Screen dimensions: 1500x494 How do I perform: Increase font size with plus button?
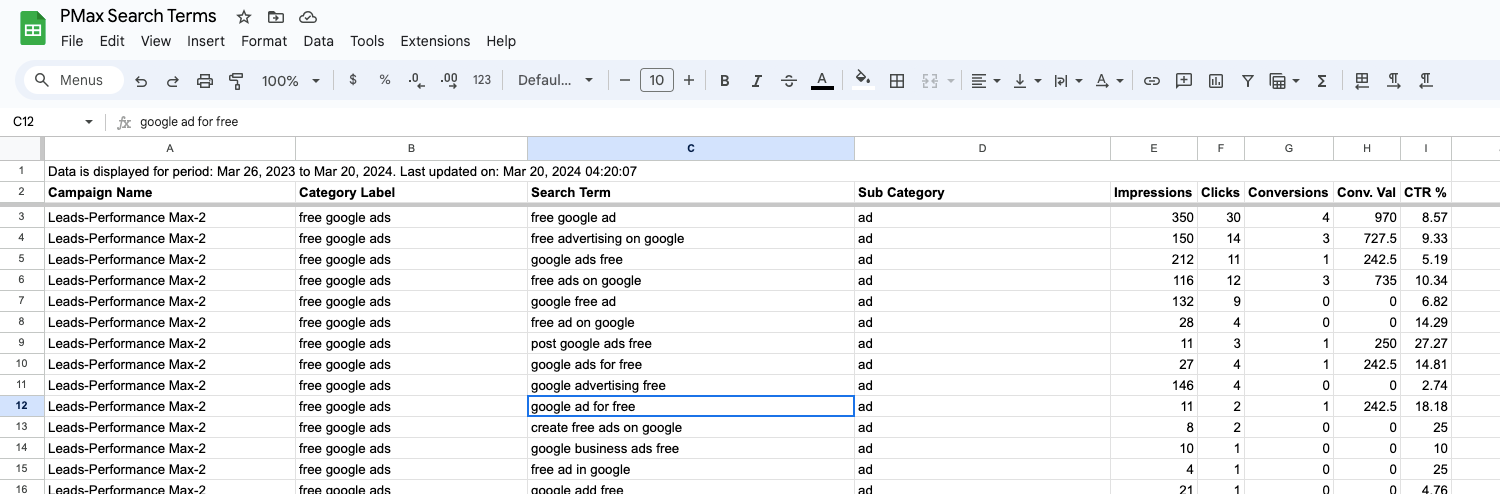click(689, 80)
